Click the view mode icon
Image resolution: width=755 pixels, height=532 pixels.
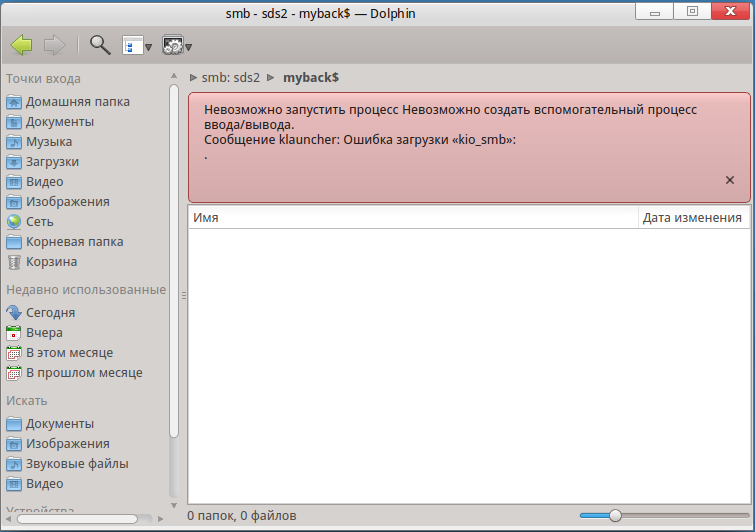pyautogui.click(x=132, y=46)
